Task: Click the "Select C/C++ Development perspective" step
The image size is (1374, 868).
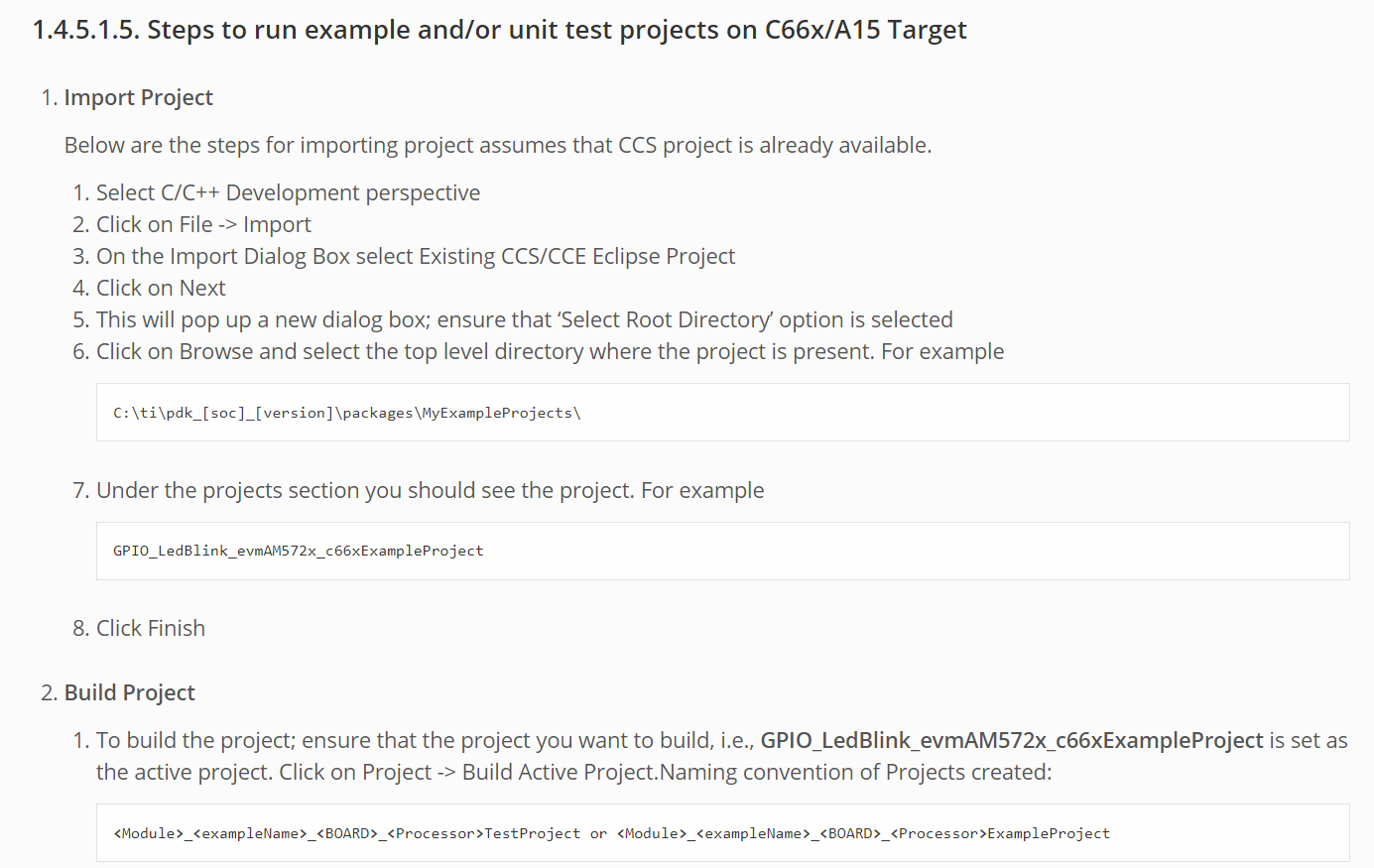Action: (288, 192)
